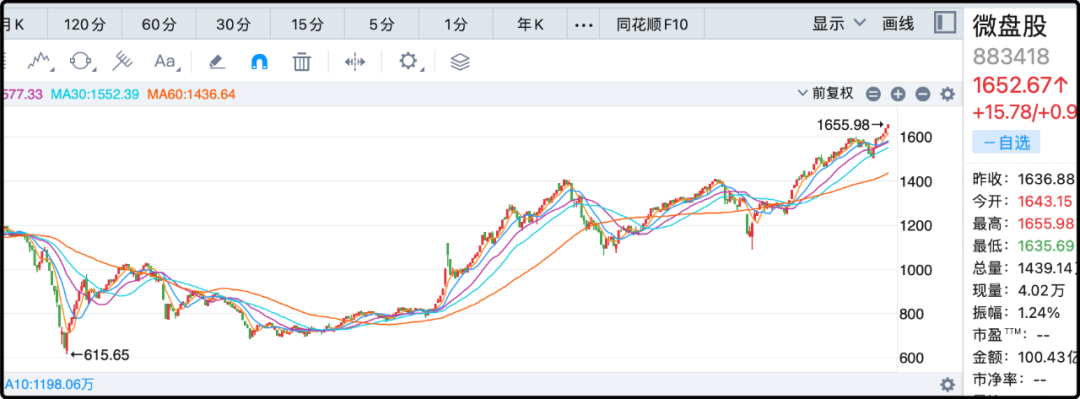The height and width of the screenshot is (399, 1080).
Task: Select the Aa text annotation tool
Action: (x=166, y=61)
